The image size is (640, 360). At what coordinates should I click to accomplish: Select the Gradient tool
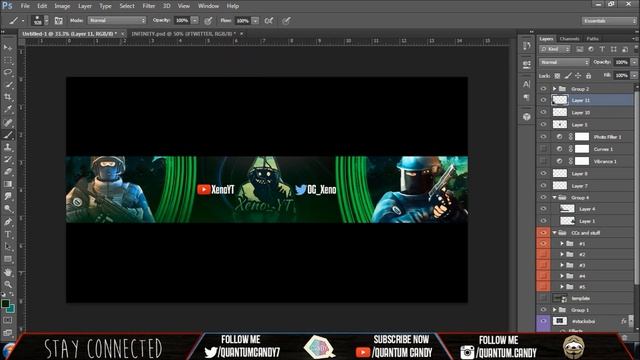[x=8, y=184]
